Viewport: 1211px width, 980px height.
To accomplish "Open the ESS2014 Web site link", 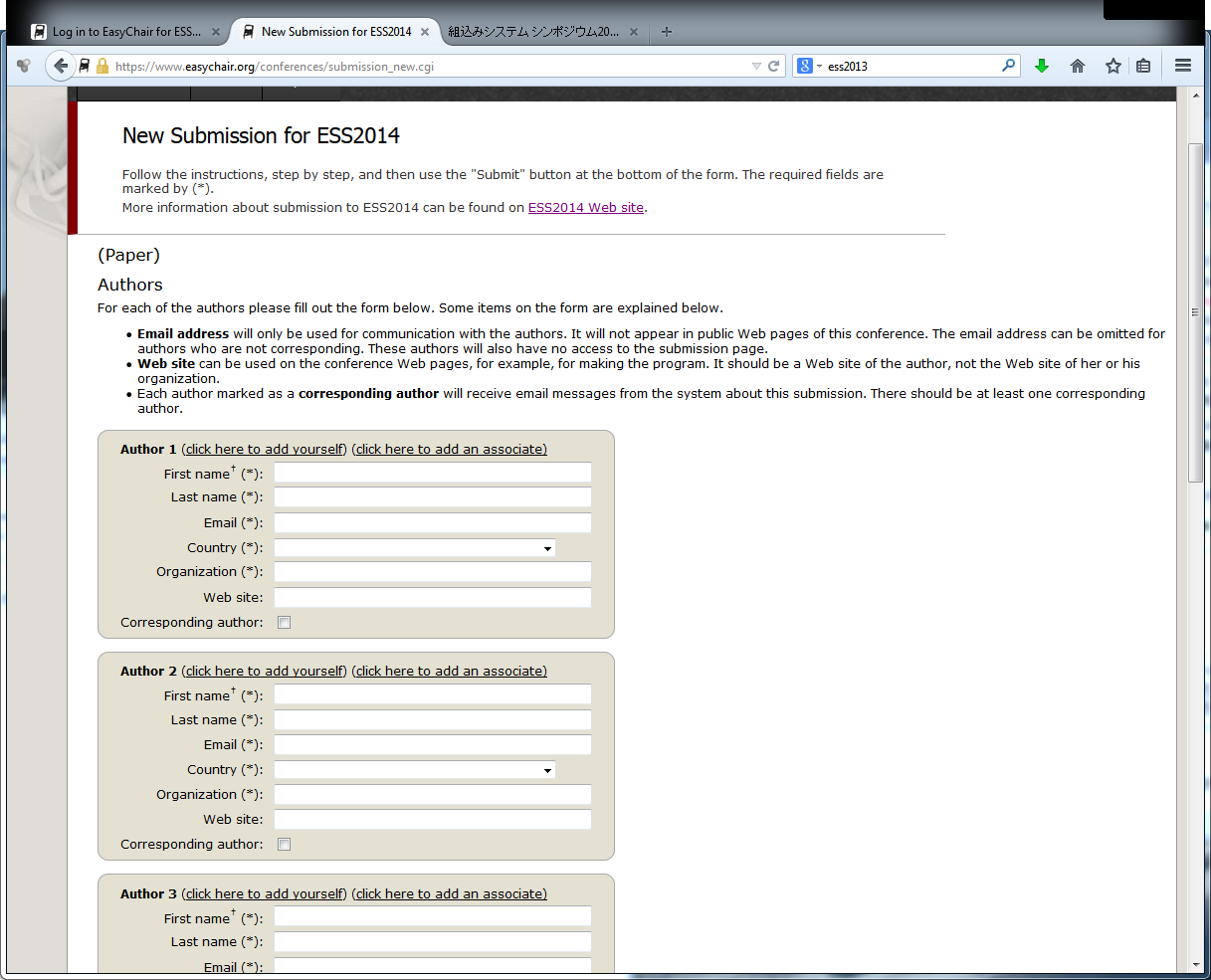I will pos(586,208).
